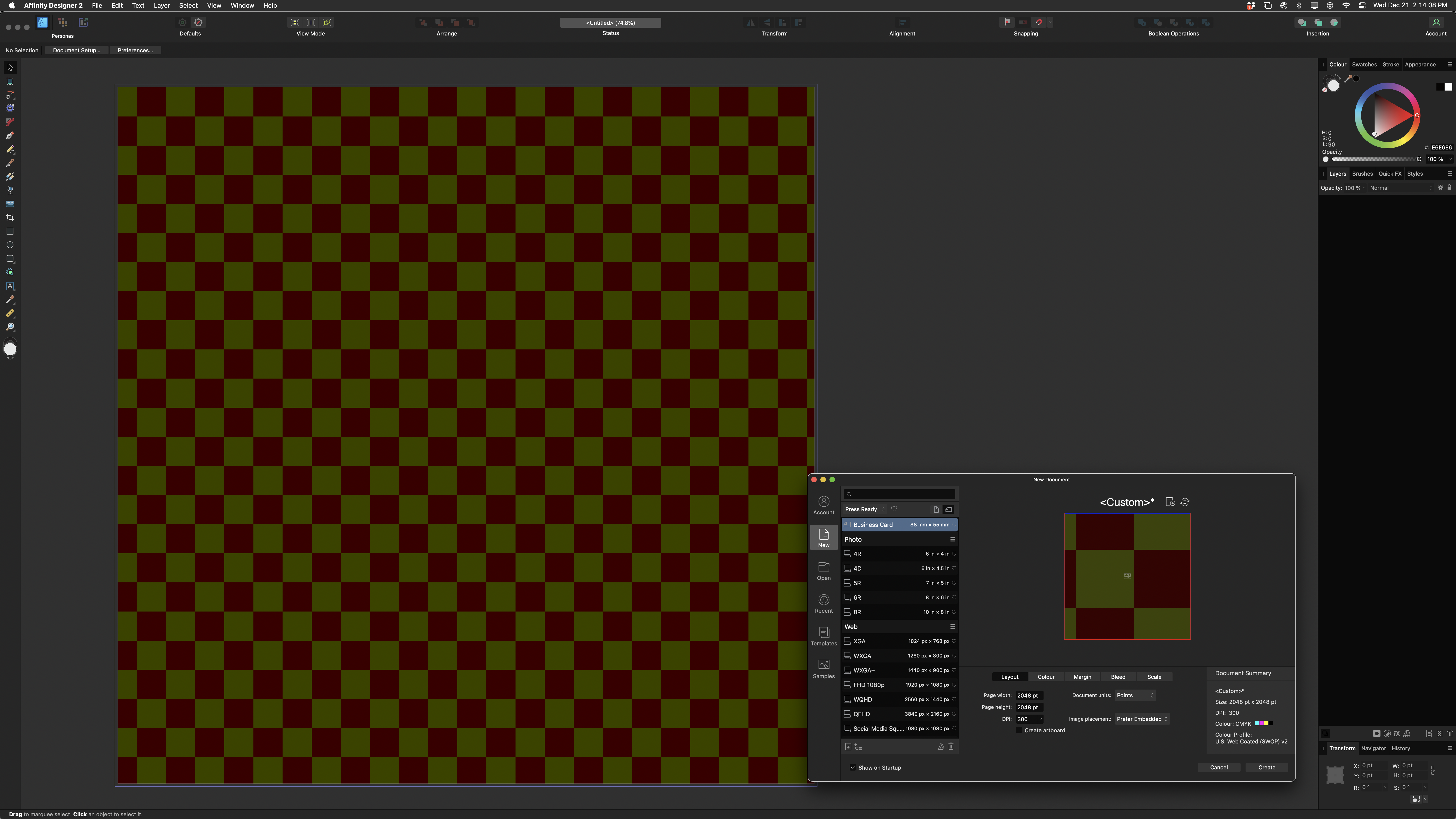Select landscape orientation button in dialog
Screen dimensions: 1456x819
tap(948, 509)
